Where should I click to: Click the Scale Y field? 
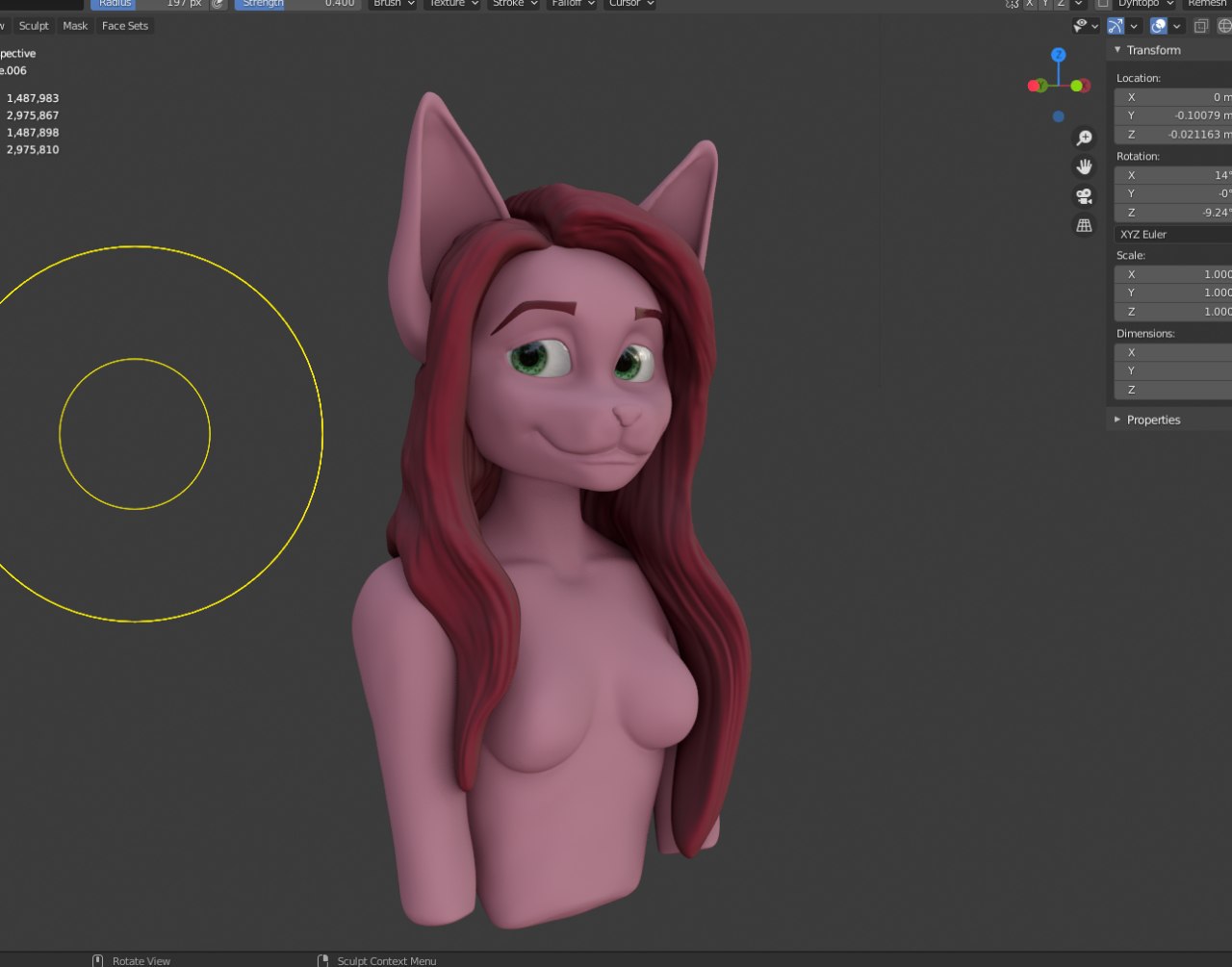(x=1173, y=293)
